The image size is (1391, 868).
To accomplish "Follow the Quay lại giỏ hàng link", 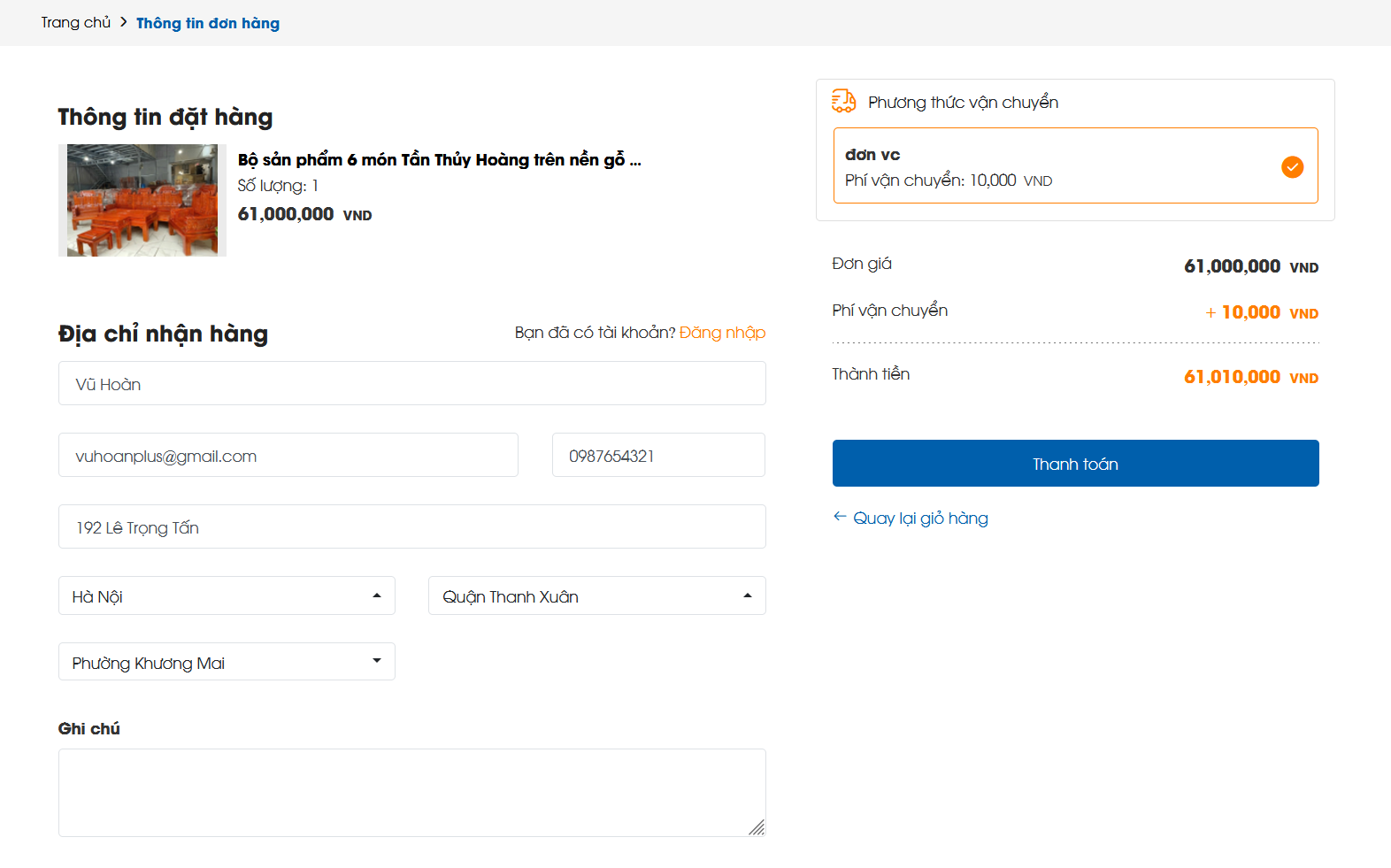I will [x=920, y=518].
